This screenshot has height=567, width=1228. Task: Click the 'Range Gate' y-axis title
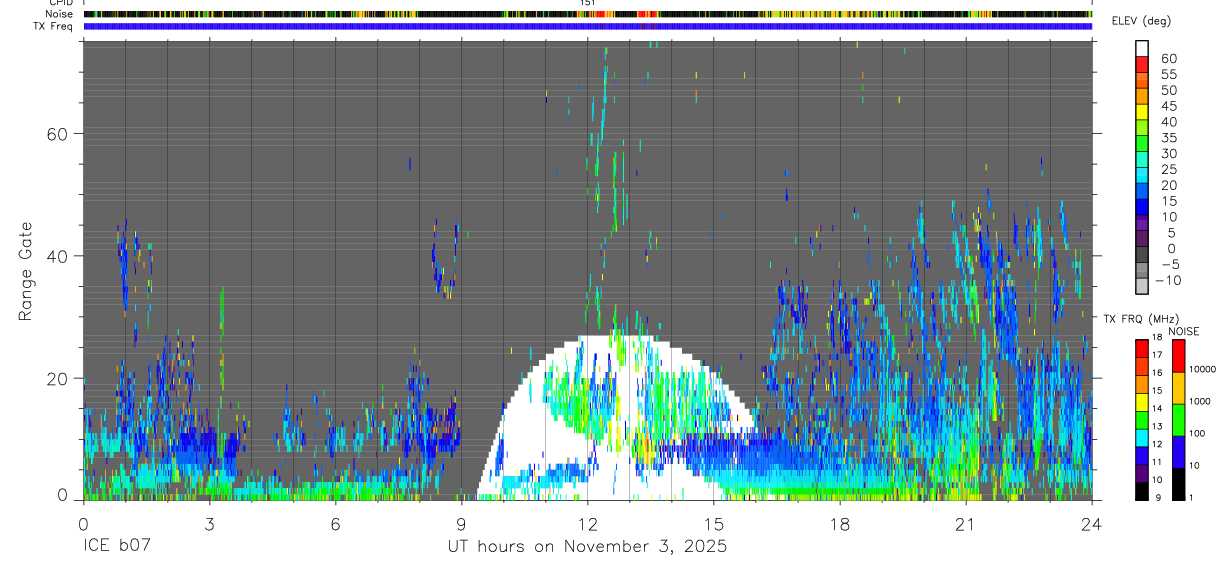(x=26, y=270)
